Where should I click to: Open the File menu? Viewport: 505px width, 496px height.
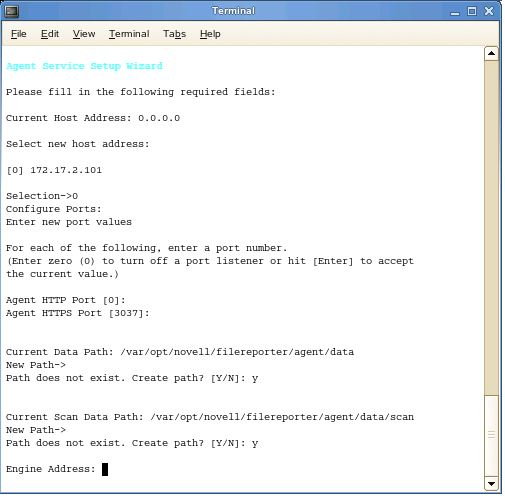coord(19,34)
